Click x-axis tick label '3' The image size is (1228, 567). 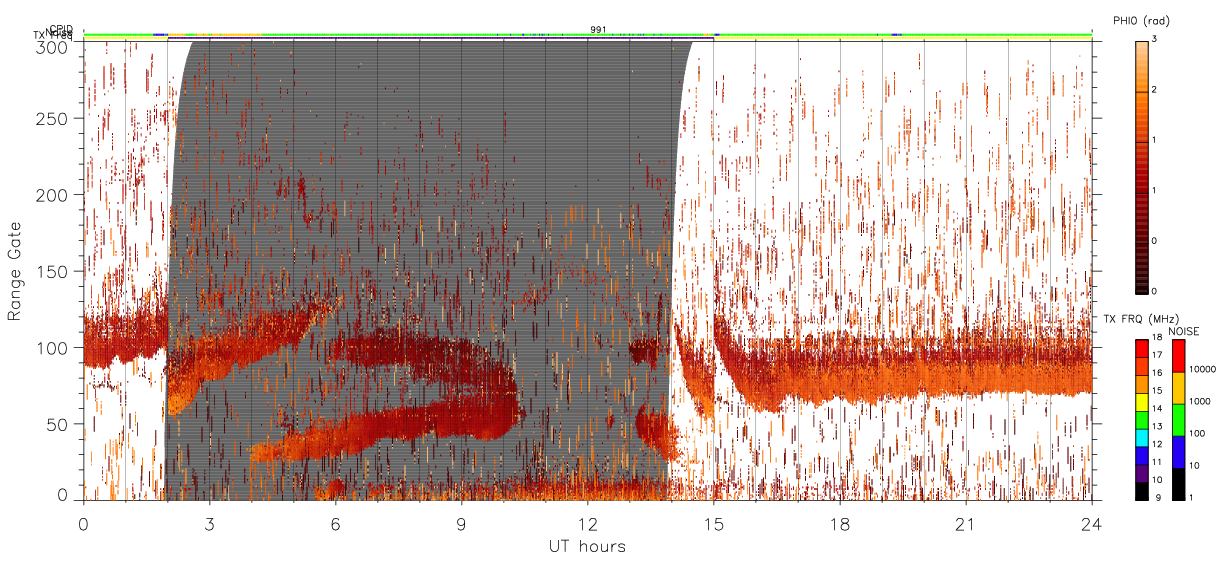(210, 525)
